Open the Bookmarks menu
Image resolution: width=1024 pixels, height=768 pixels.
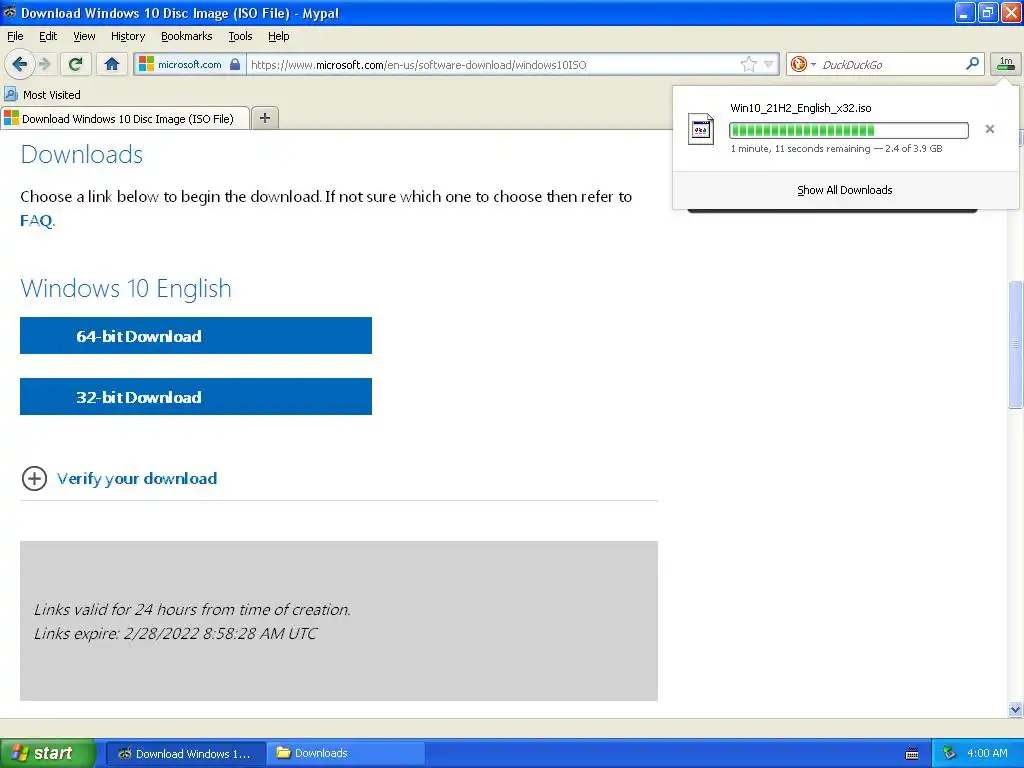tap(187, 36)
